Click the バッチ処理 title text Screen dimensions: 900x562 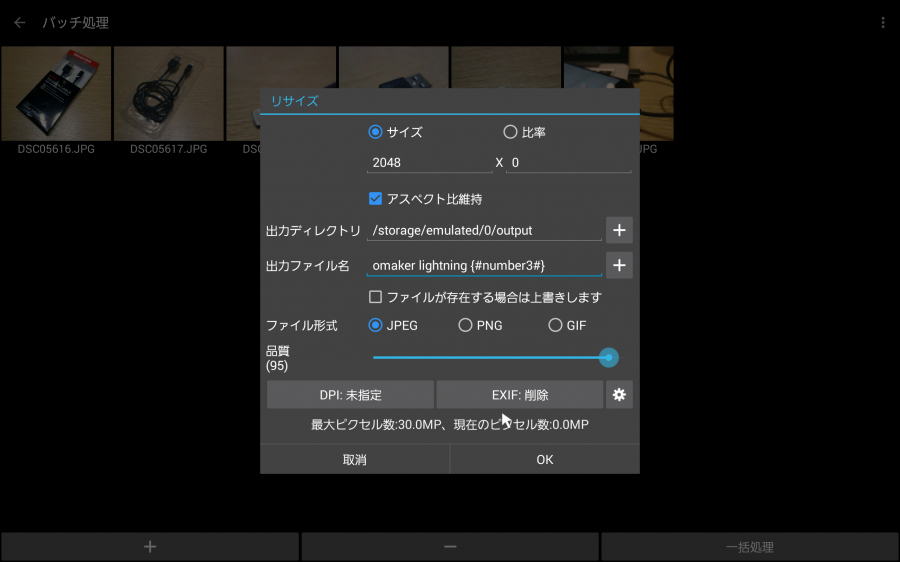pos(76,22)
